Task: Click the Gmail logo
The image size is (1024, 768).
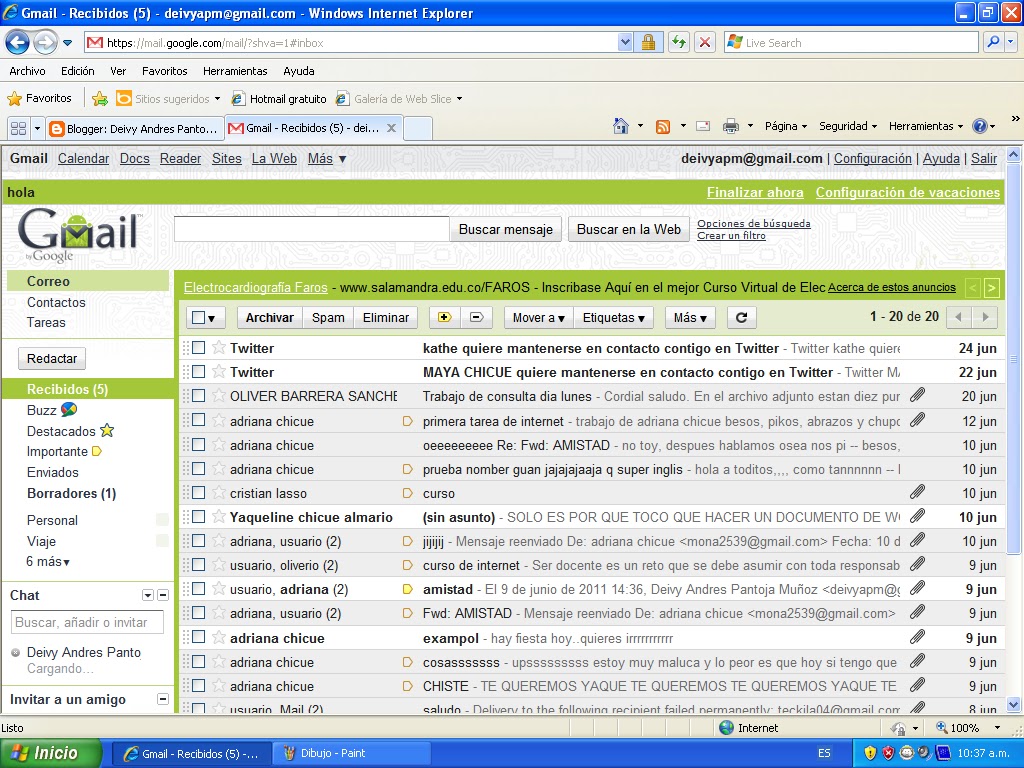Action: coord(80,234)
